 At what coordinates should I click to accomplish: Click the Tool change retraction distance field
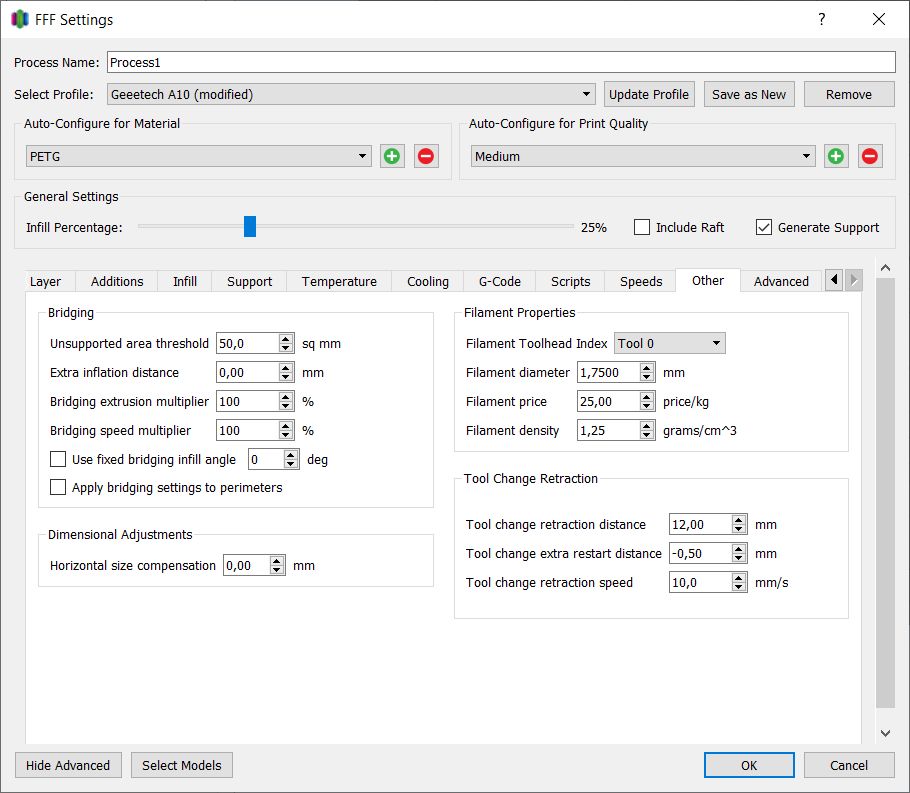pos(700,524)
